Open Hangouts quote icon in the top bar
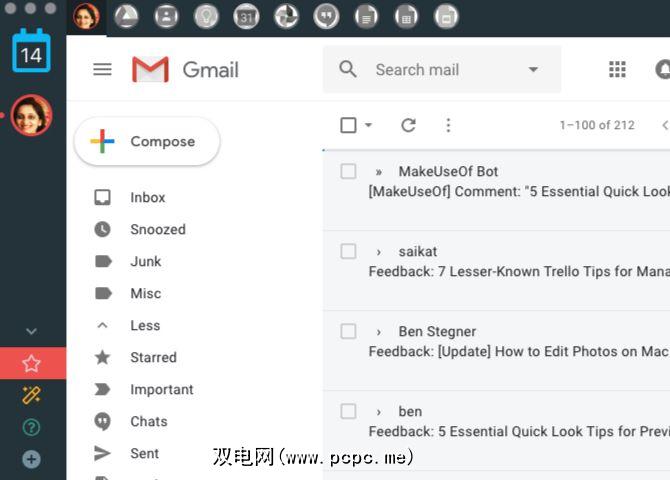 click(x=326, y=17)
